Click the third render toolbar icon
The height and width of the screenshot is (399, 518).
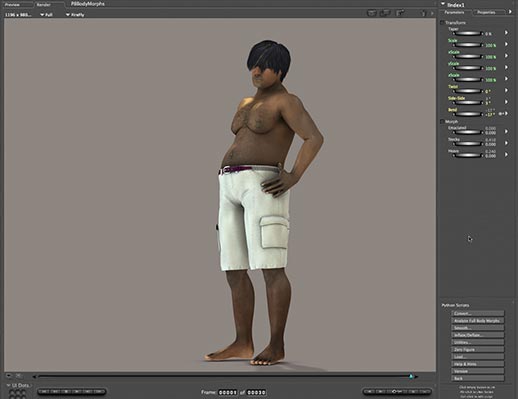click(x=400, y=13)
